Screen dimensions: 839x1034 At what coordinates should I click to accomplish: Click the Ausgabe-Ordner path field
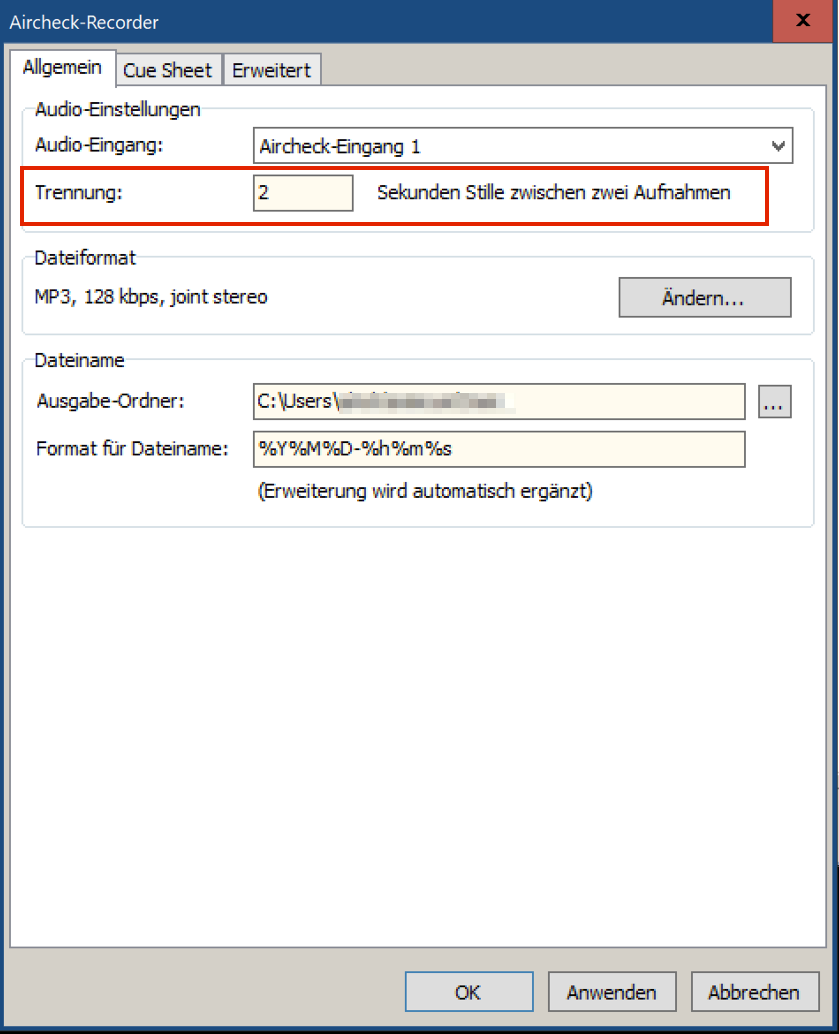point(499,402)
